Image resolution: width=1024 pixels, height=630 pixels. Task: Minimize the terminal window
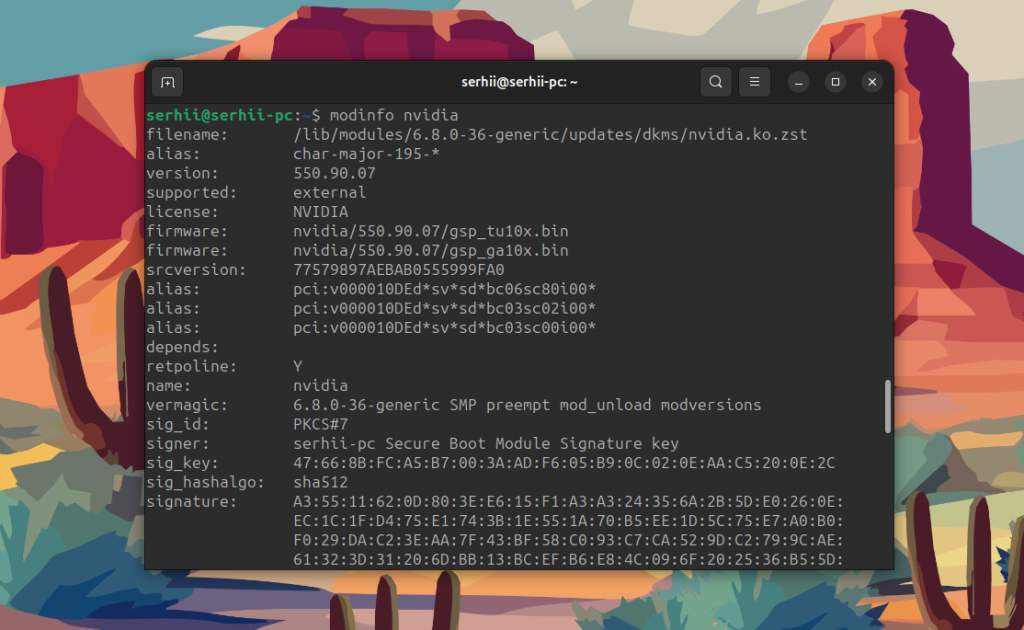[798, 82]
